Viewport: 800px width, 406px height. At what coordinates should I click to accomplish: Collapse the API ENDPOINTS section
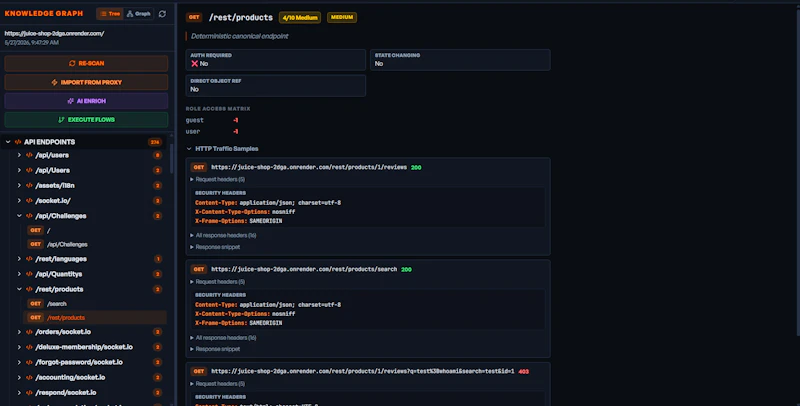tap(8, 142)
